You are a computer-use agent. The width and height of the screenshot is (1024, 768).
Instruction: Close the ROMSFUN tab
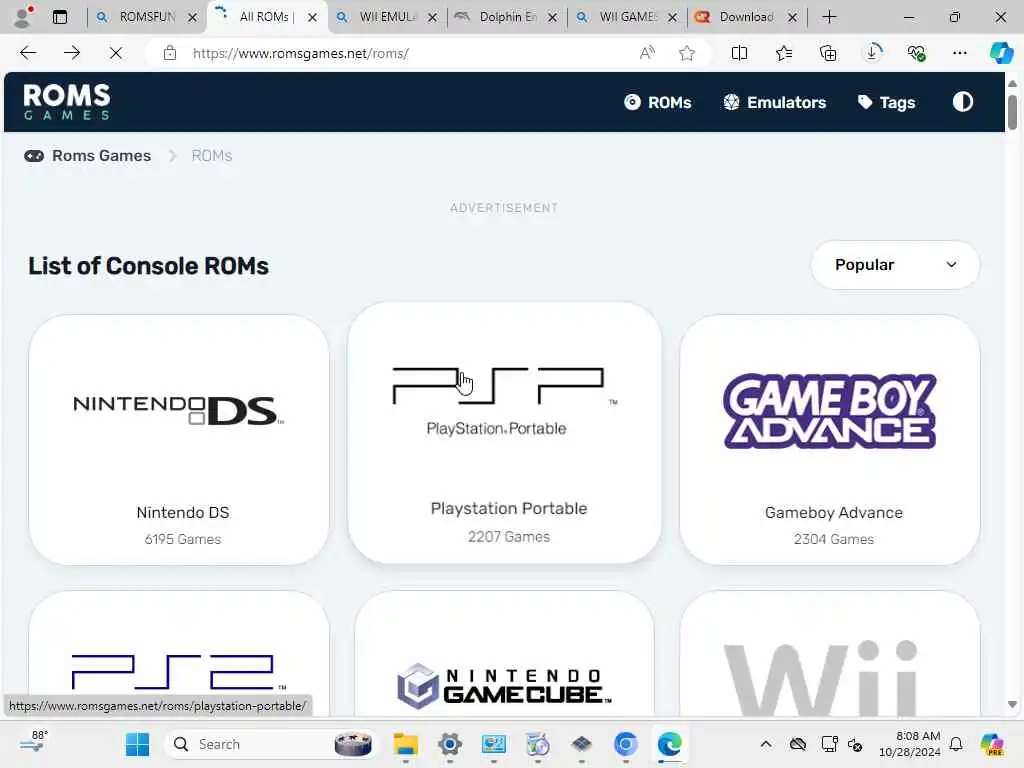(193, 18)
